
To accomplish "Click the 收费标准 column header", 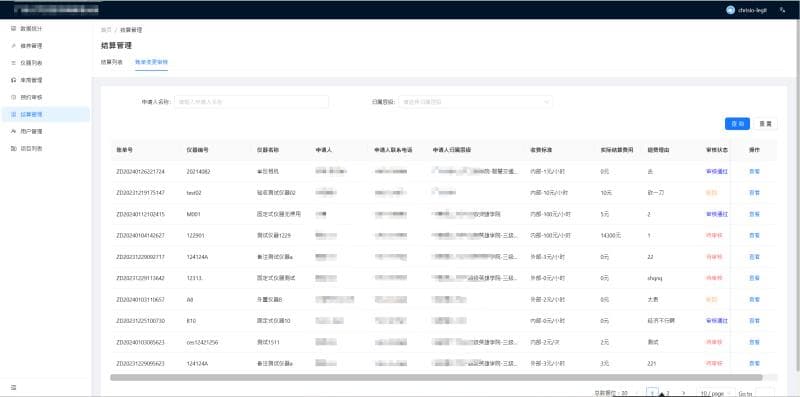I will (541, 150).
